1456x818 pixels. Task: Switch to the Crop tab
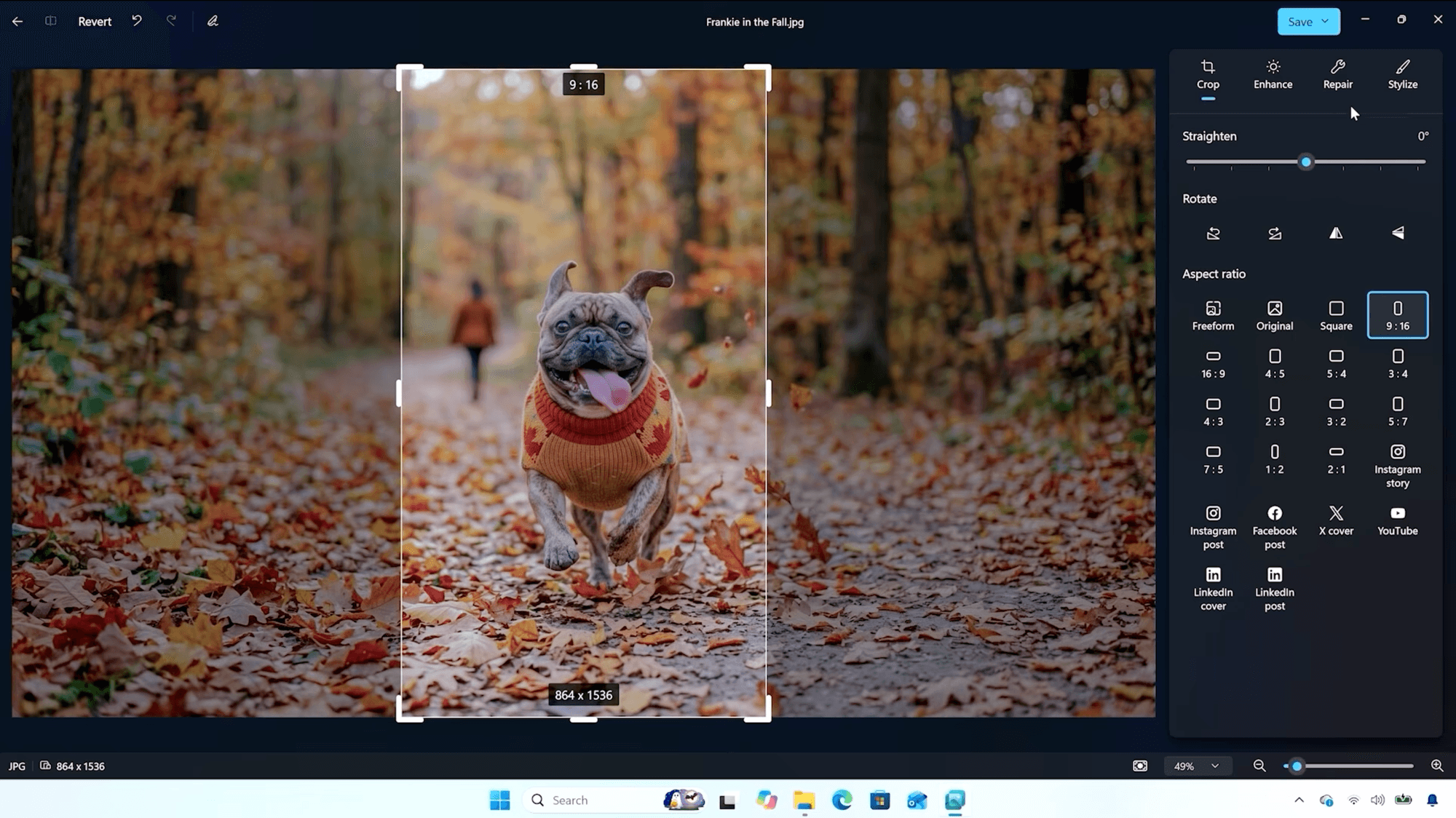click(x=1208, y=75)
